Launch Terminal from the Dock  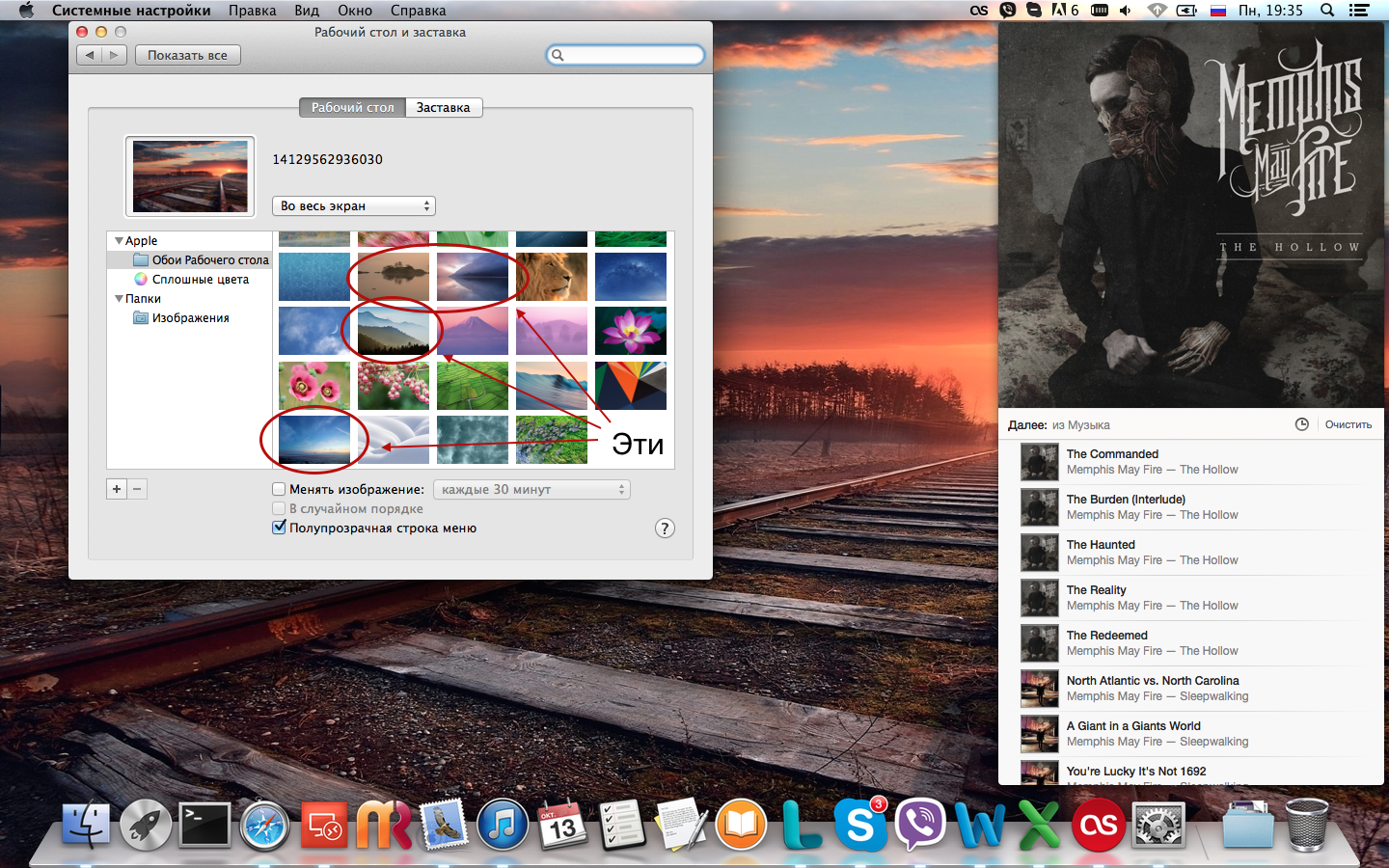point(204,826)
